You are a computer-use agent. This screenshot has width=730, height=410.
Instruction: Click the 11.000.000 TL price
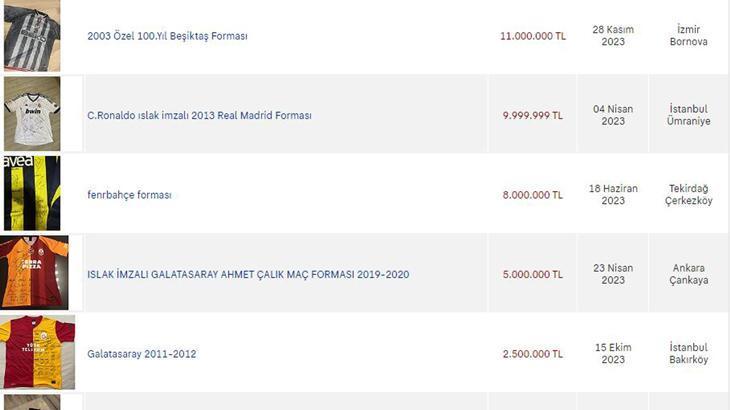click(x=532, y=36)
